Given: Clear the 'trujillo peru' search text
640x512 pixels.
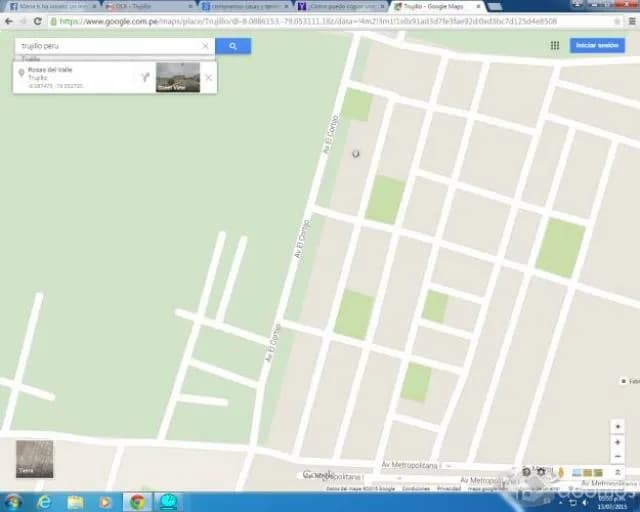Looking at the screenshot, I should 205,46.
